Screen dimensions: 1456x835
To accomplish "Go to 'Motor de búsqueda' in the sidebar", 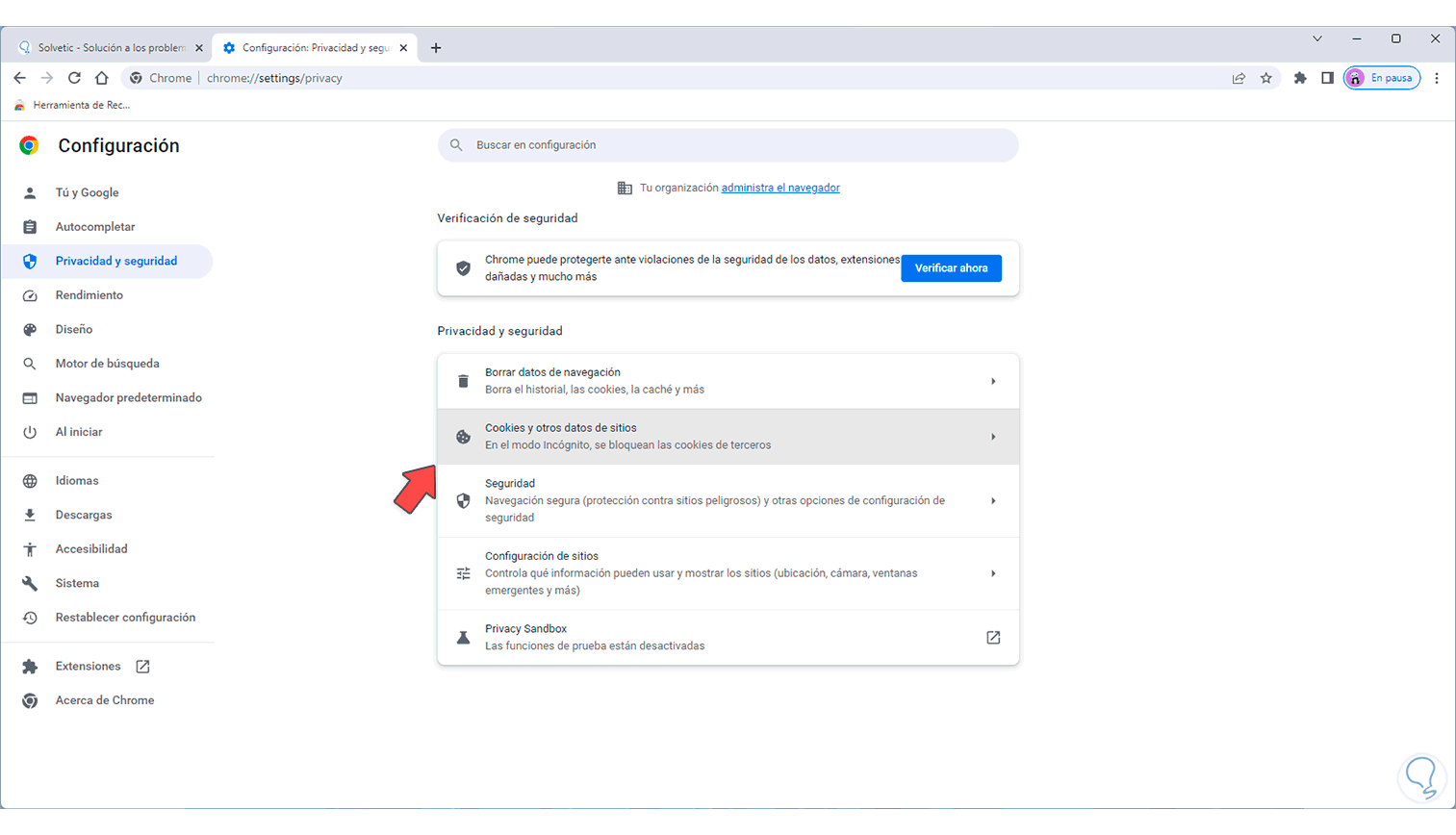I will point(107,364).
